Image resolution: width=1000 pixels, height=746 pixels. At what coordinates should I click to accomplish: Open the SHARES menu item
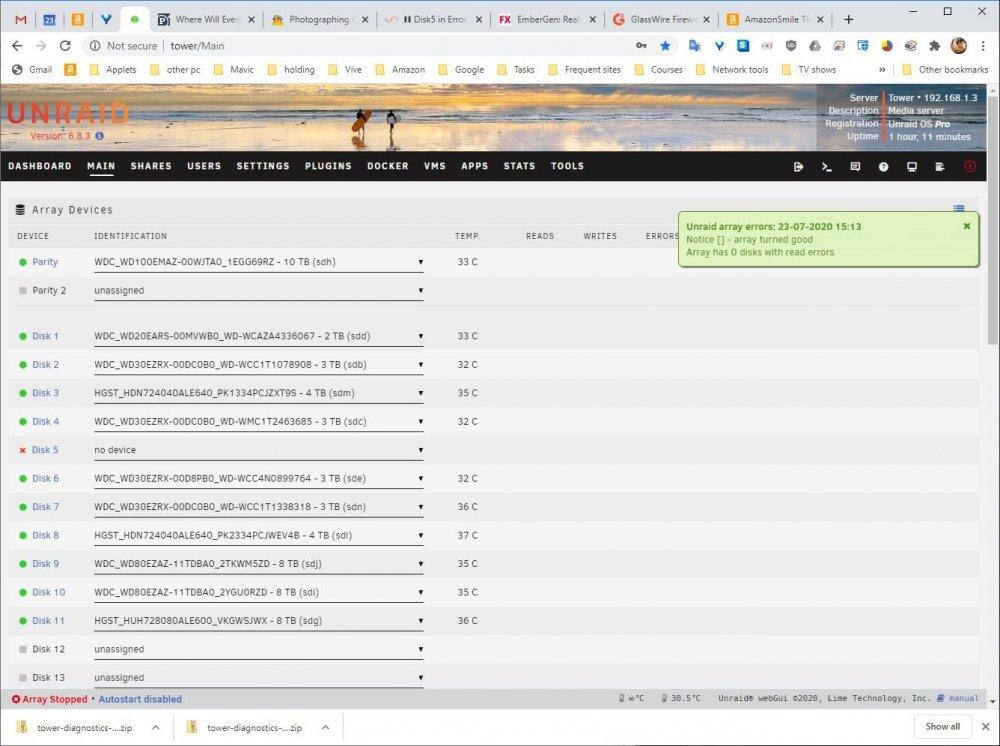tap(151, 166)
